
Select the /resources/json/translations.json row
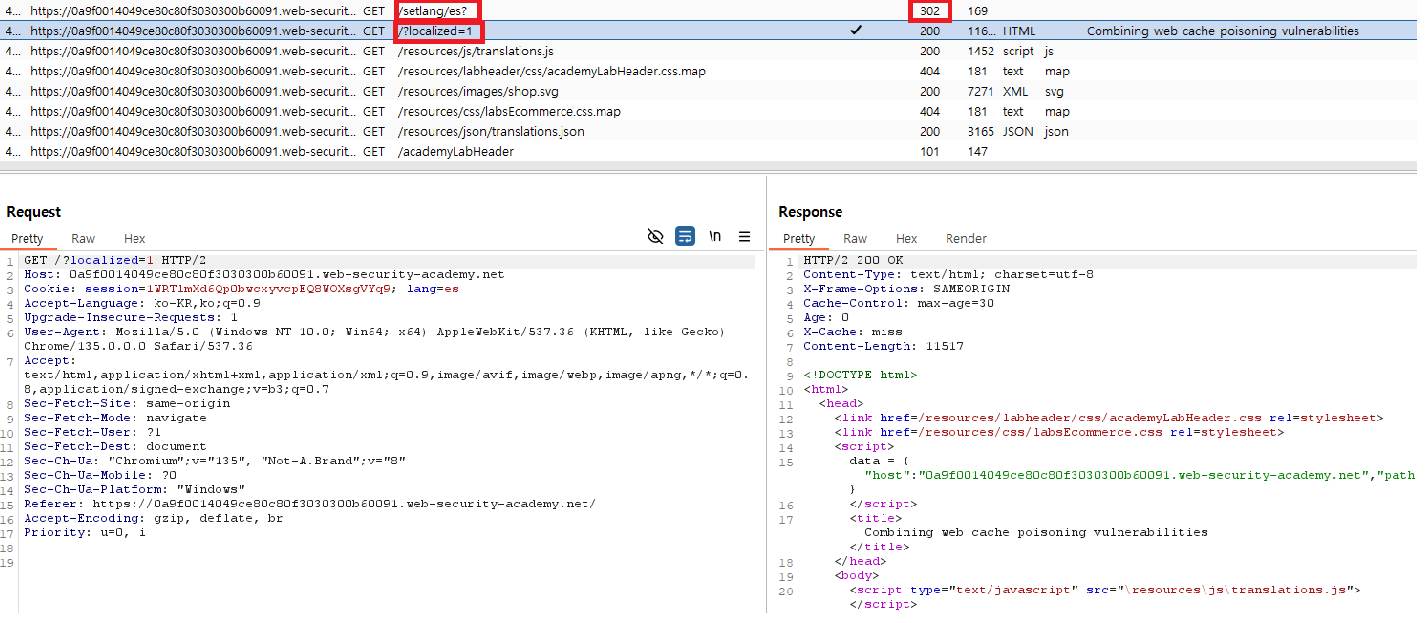(x=708, y=131)
